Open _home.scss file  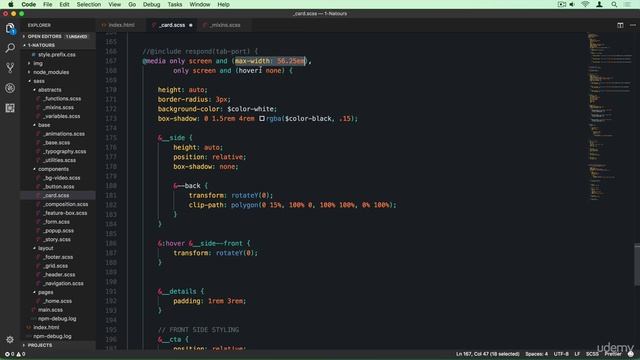tap(57, 301)
